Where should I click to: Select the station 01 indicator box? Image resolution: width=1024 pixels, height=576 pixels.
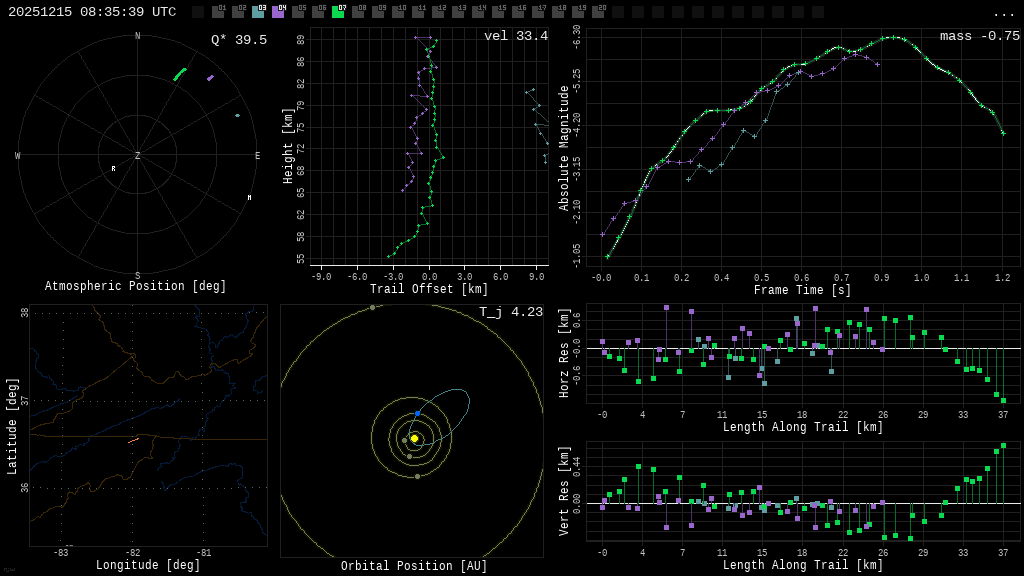tap(218, 12)
